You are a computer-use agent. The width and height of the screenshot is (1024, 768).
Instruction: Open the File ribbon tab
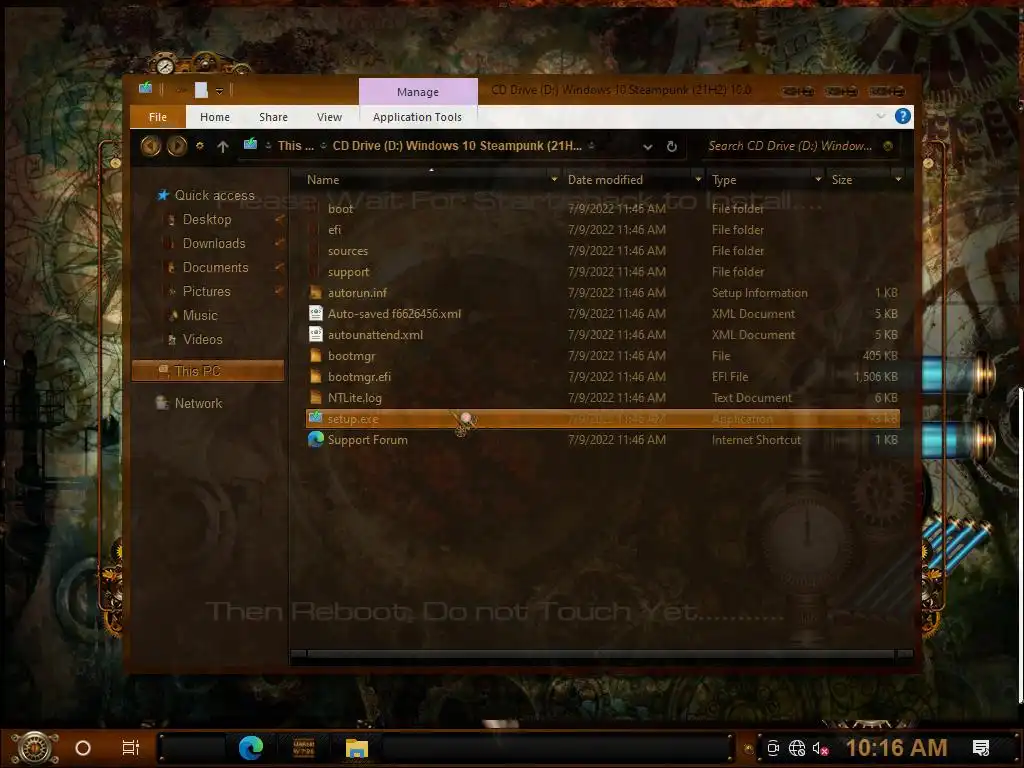click(x=157, y=117)
